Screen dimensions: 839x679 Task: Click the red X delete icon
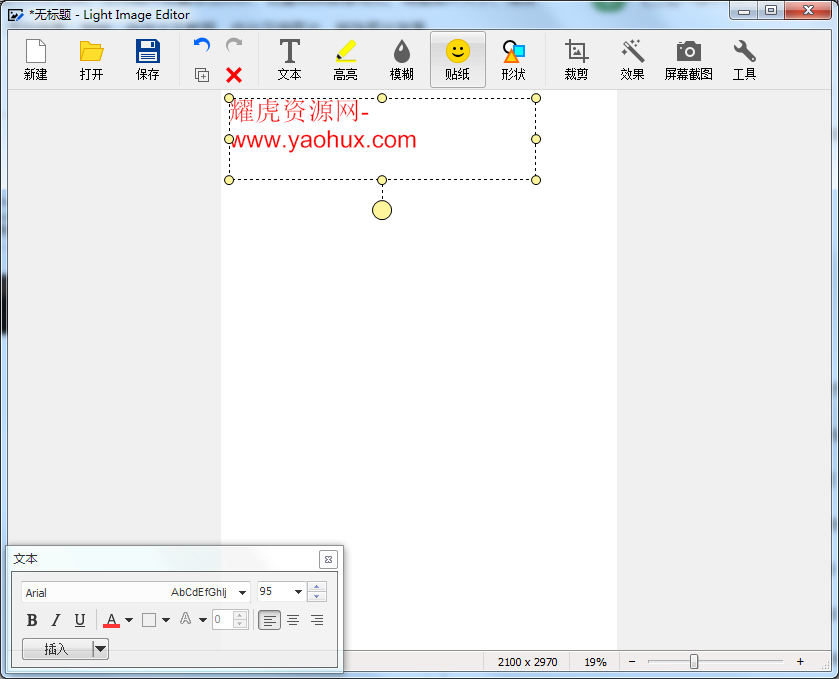pos(234,75)
